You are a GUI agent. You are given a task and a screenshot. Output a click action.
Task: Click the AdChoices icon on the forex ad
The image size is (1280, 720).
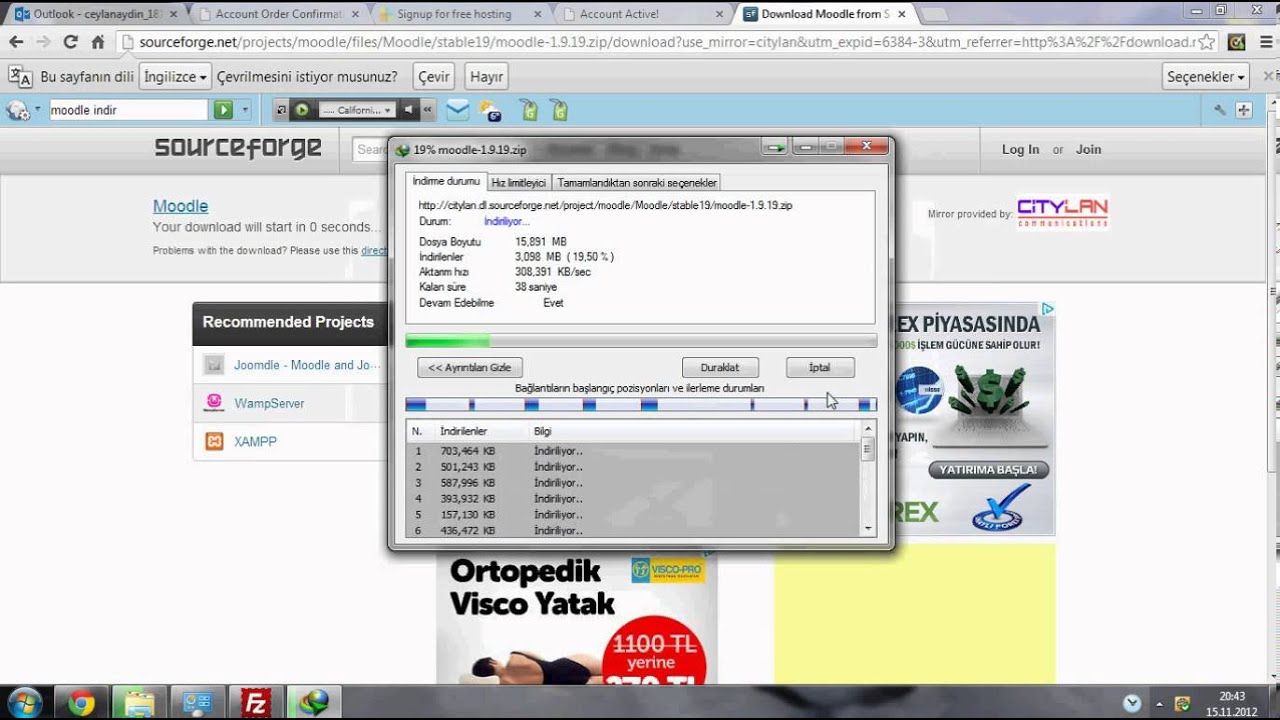click(1047, 309)
